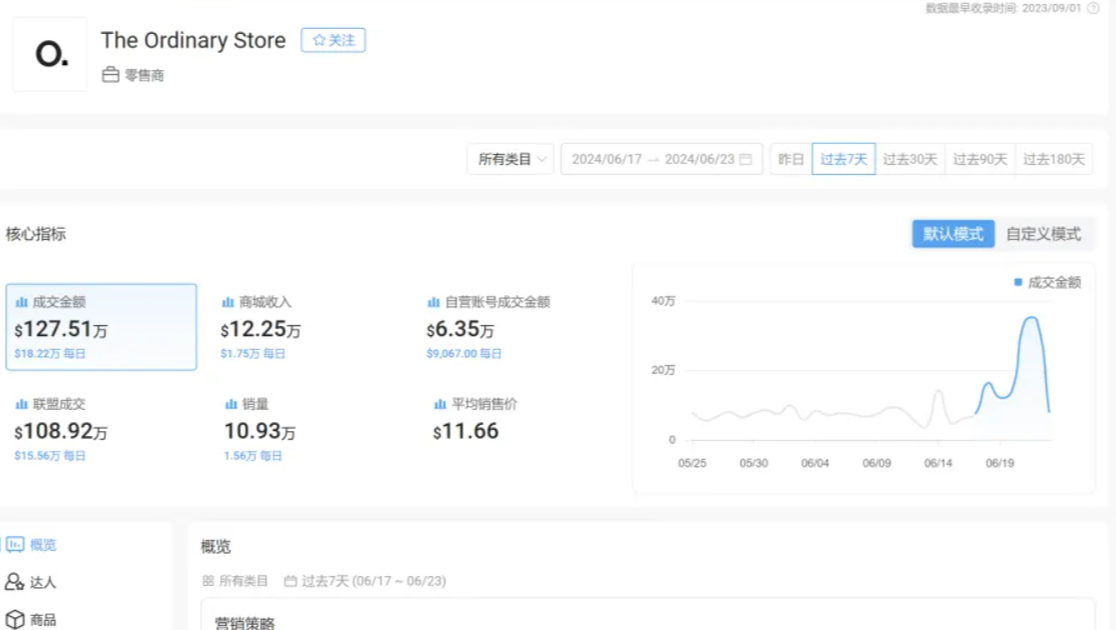1116x630 pixels.
Task: Click the bar chart icon next to 销量
Action: [229, 404]
